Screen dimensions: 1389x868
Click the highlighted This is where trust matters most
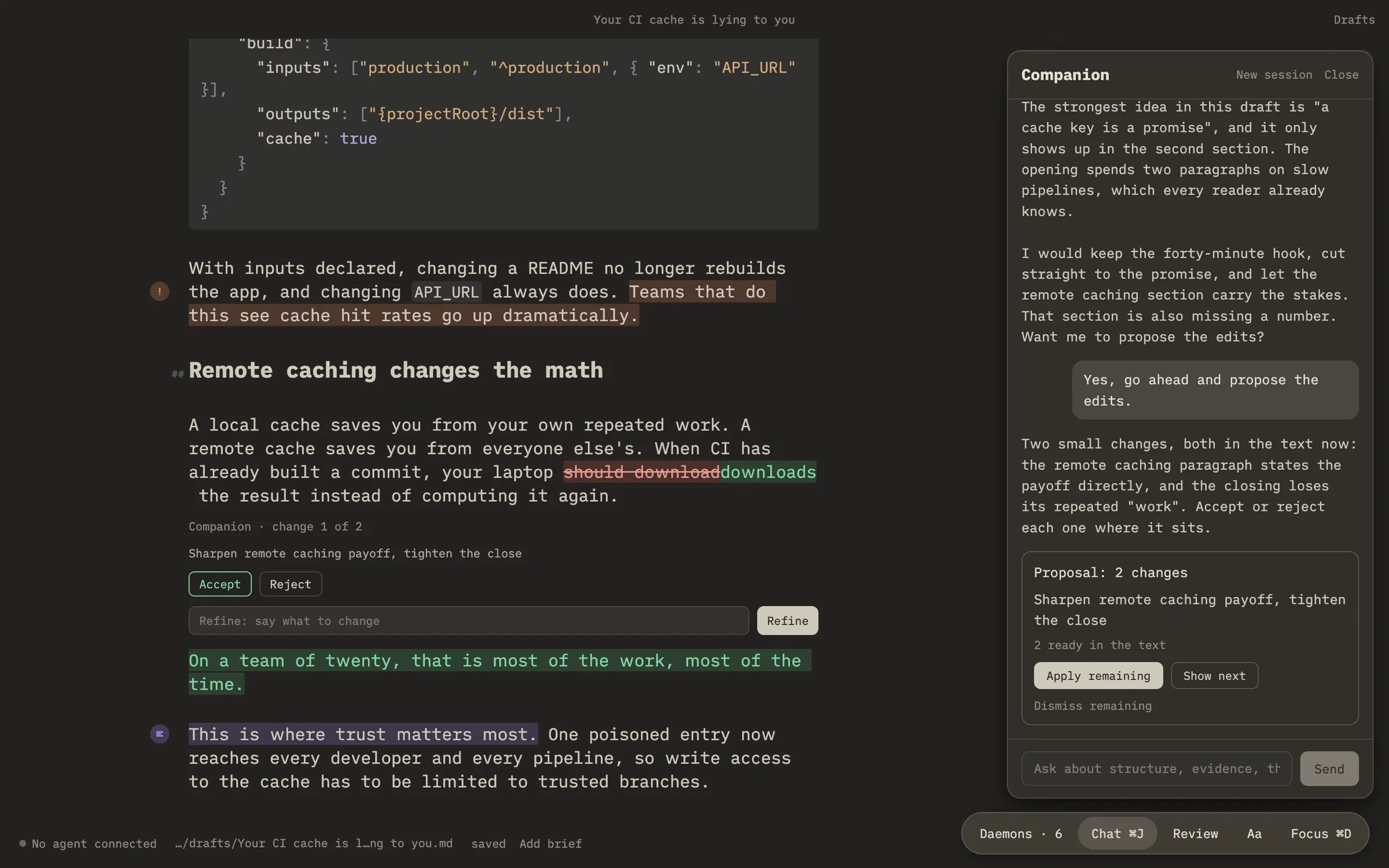pyautogui.click(x=363, y=734)
